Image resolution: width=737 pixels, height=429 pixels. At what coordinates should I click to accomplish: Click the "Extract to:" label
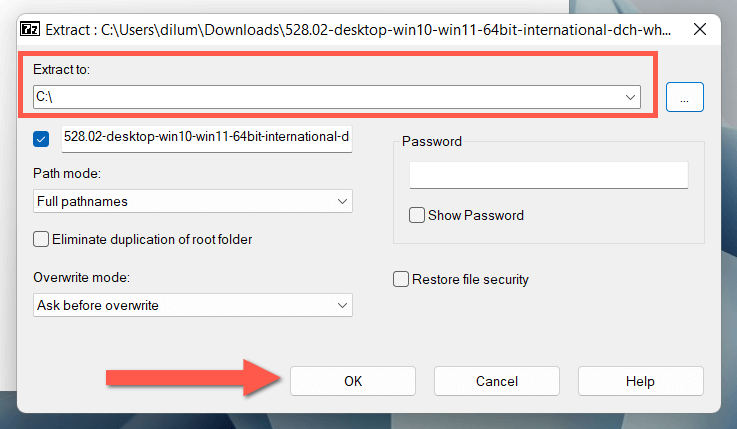point(61,71)
